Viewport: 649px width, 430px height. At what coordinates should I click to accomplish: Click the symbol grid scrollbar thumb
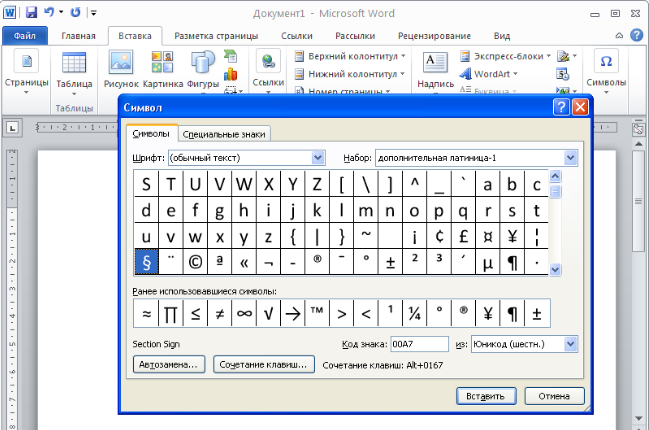point(555,192)
